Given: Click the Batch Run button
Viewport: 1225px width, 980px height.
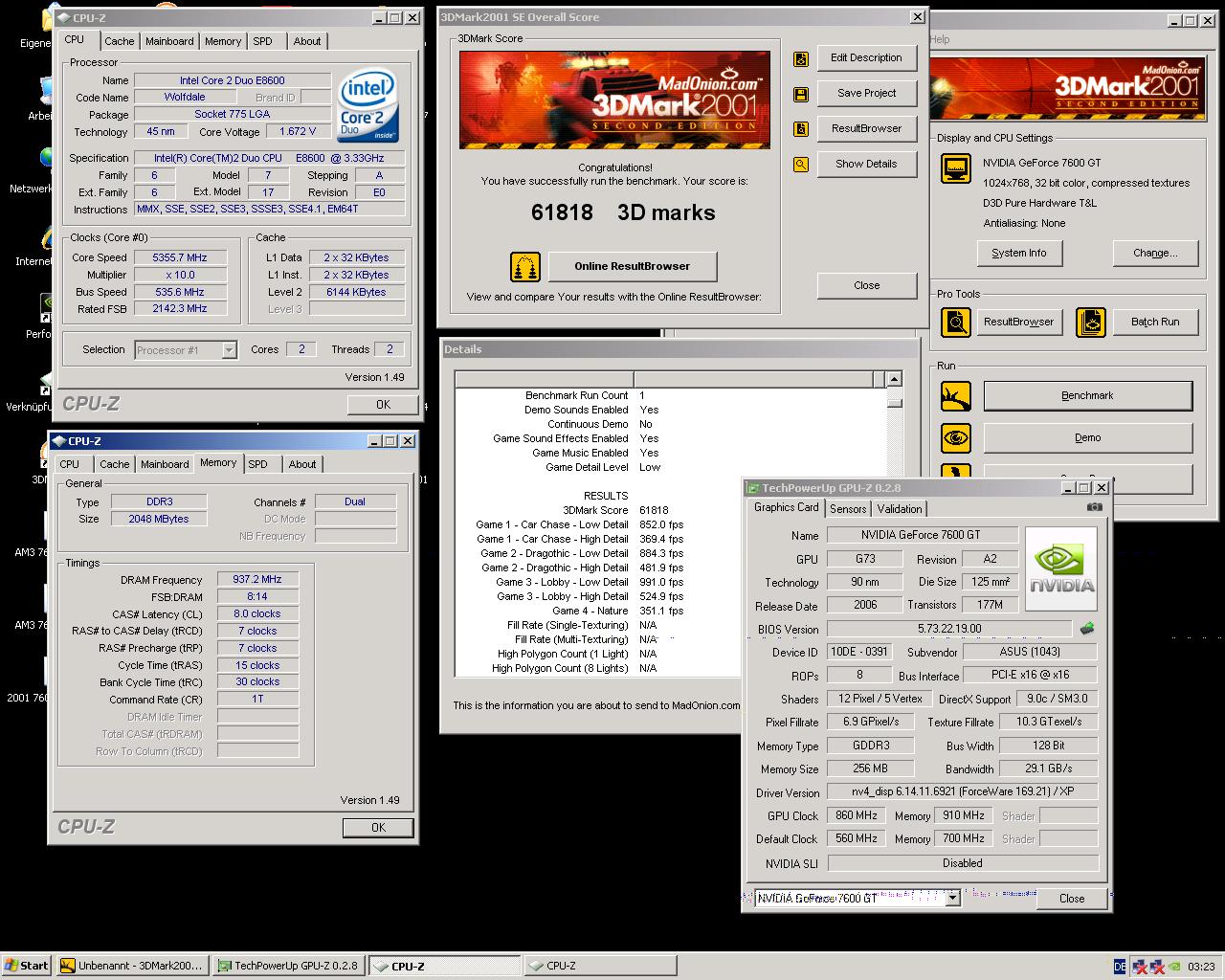Looking at the screenshot, I should click(1155, 323).
